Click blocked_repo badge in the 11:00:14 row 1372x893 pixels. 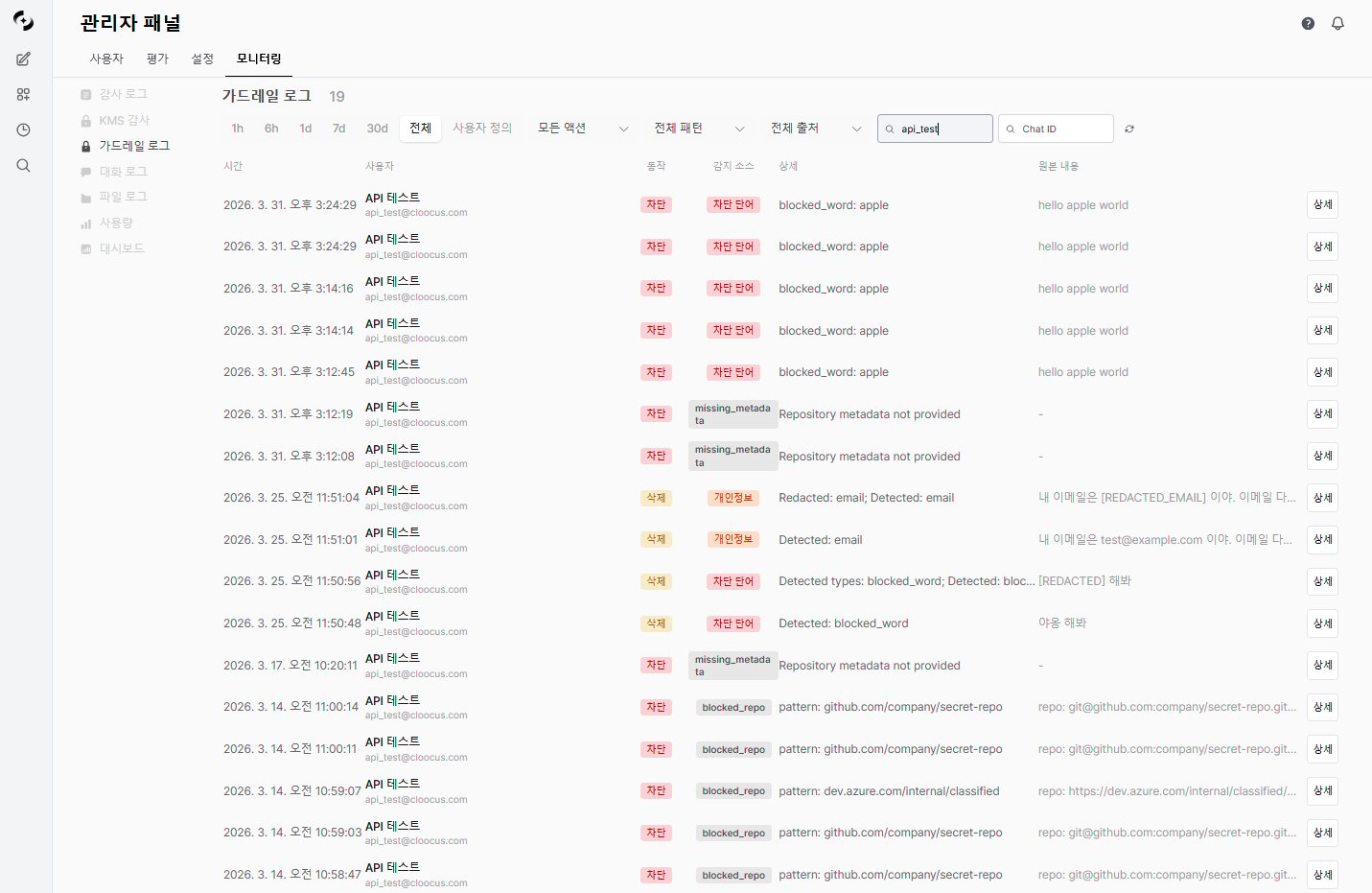point(733,707)
